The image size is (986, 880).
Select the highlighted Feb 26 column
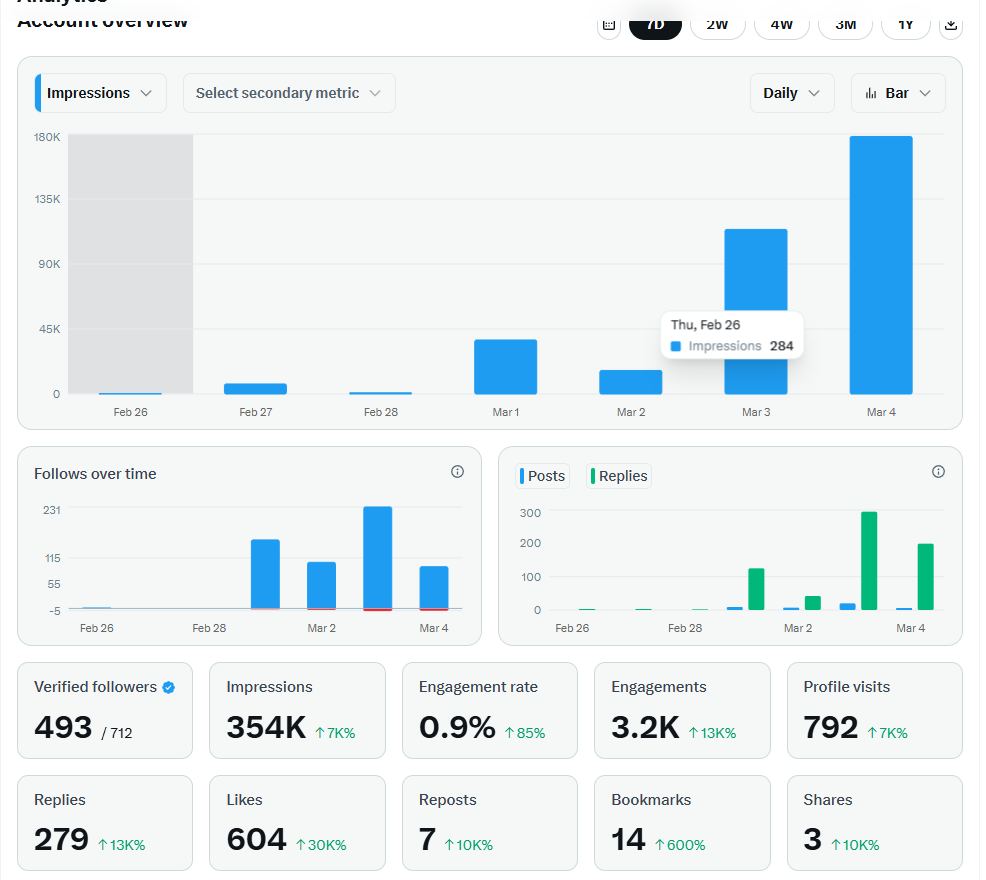(131, 265)
